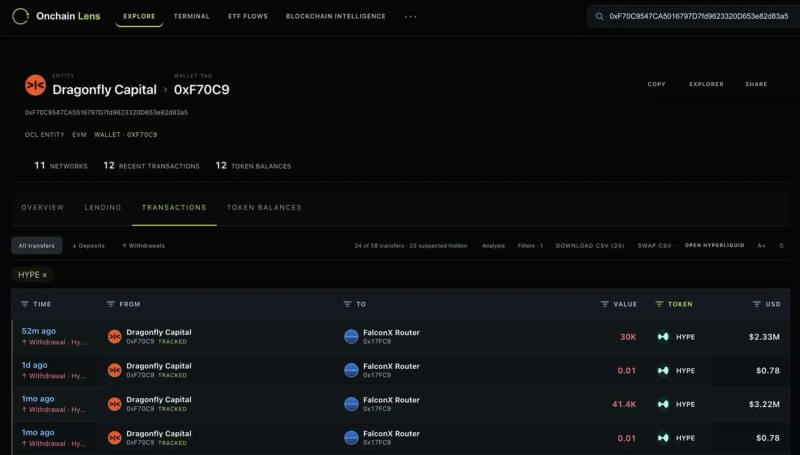This screenshot has width=800, height=455.
Task: Click the 1d ago timestamp link
Action: click(x=35, y=365)
